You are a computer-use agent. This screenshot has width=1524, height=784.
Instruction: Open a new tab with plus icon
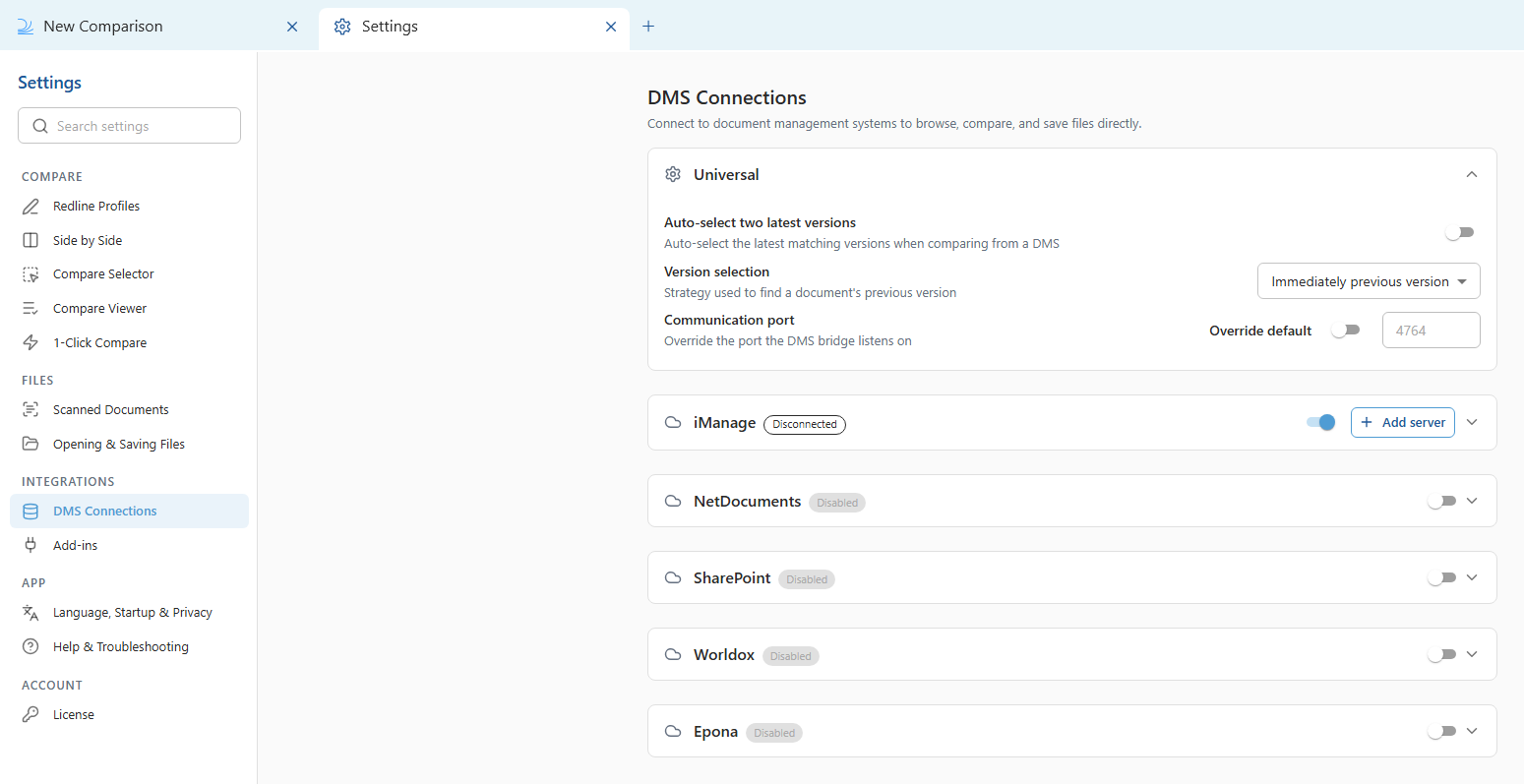coord(648,27)
